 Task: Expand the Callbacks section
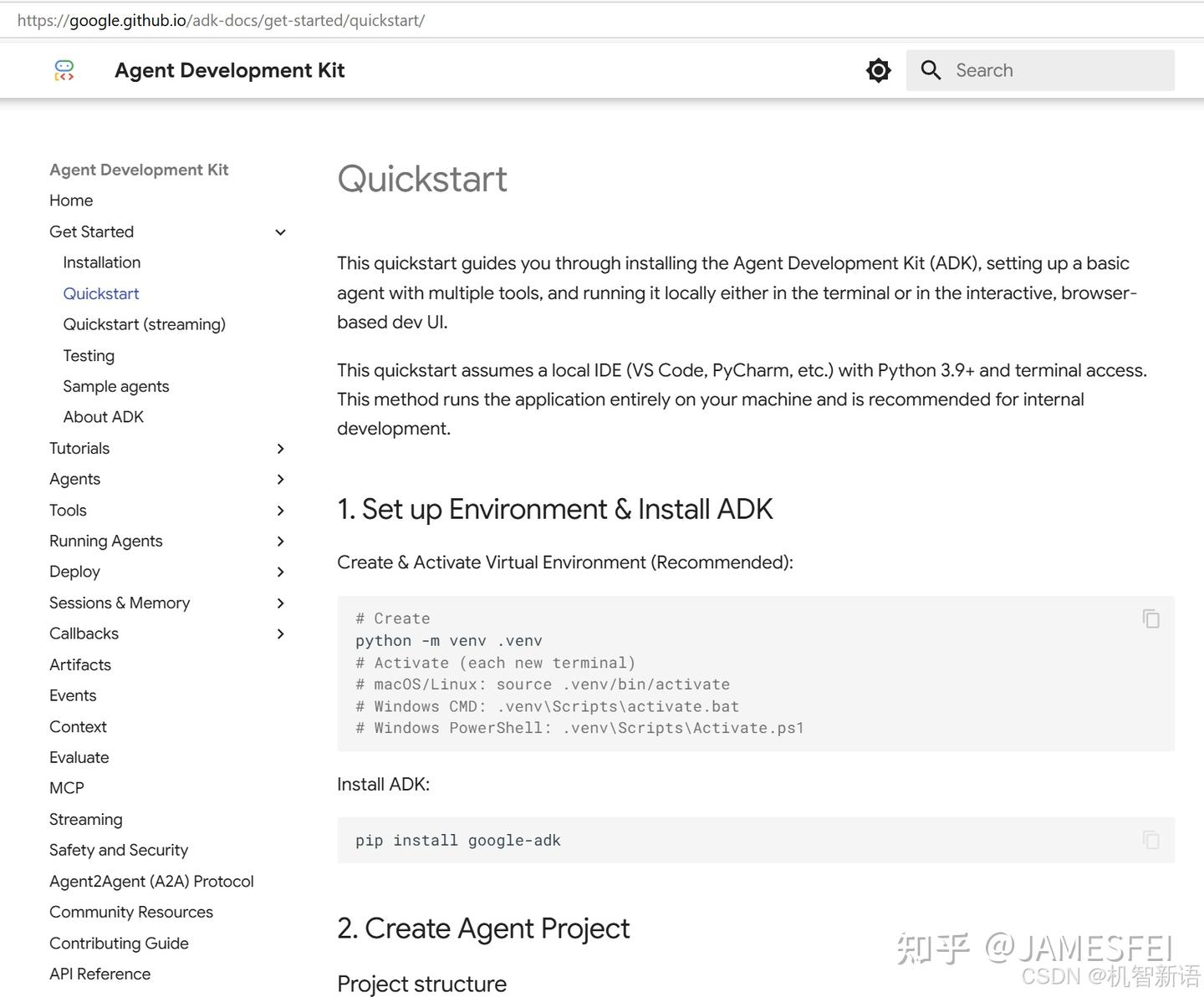[x=280, y=633]
